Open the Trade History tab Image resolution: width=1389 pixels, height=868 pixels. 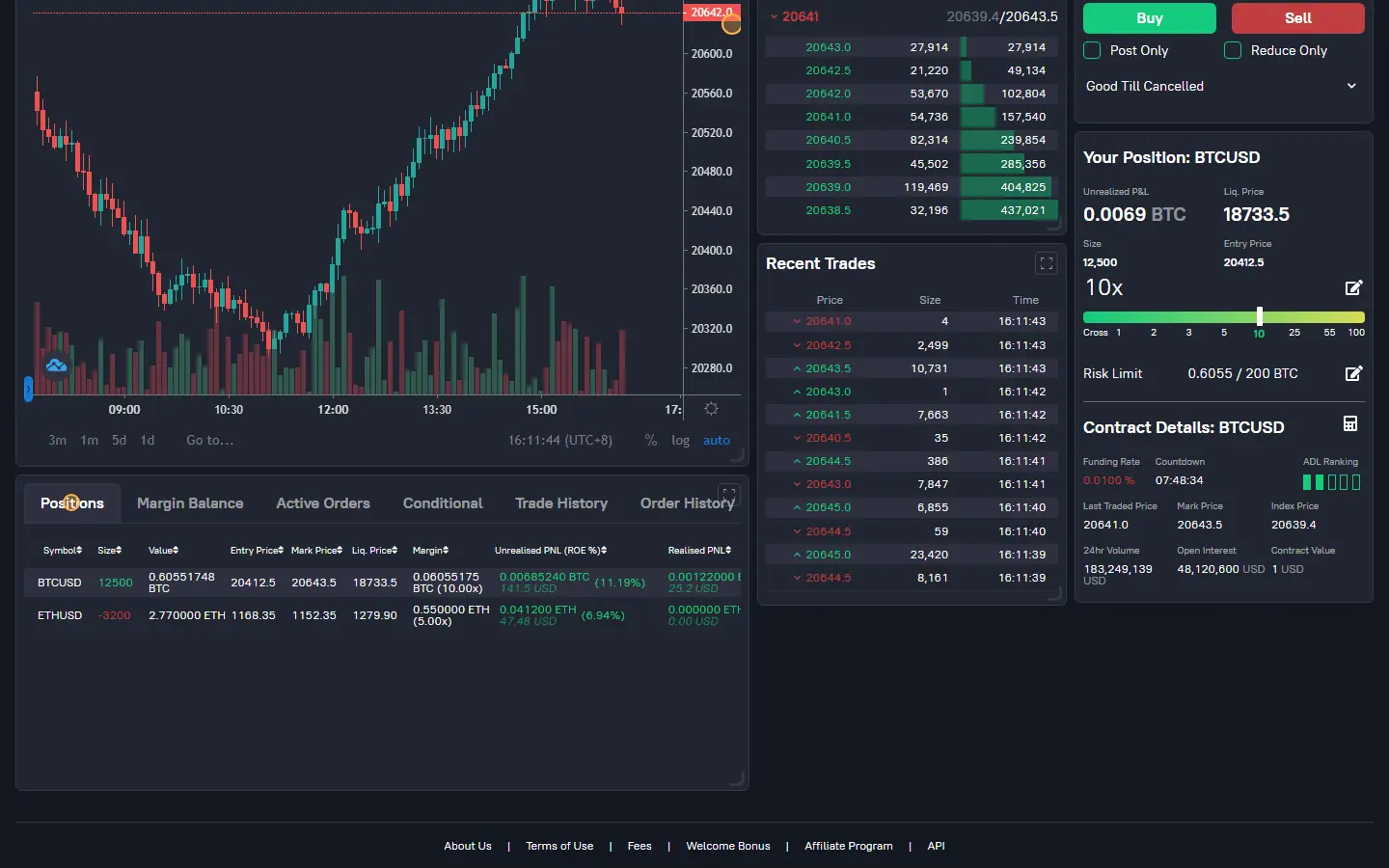pos(561,503)
